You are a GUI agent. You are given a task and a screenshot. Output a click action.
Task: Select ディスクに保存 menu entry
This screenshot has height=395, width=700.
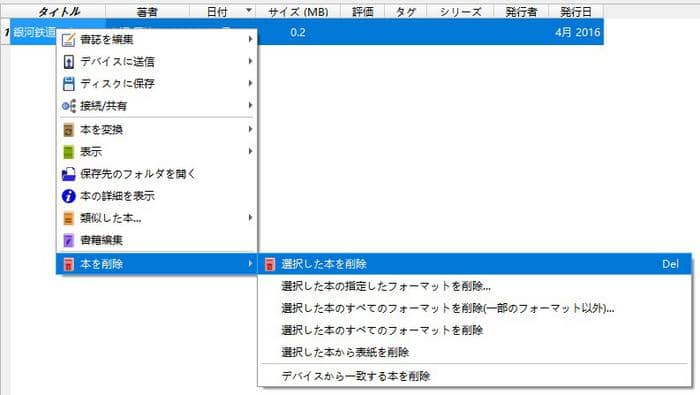pyautogui.click(x=157, y=83)
